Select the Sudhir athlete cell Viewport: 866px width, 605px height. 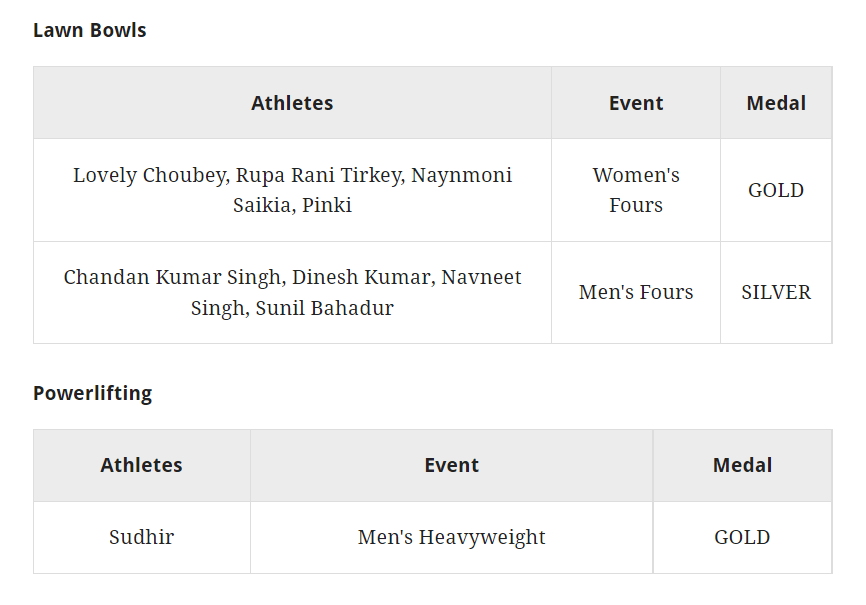pos(142,537)
